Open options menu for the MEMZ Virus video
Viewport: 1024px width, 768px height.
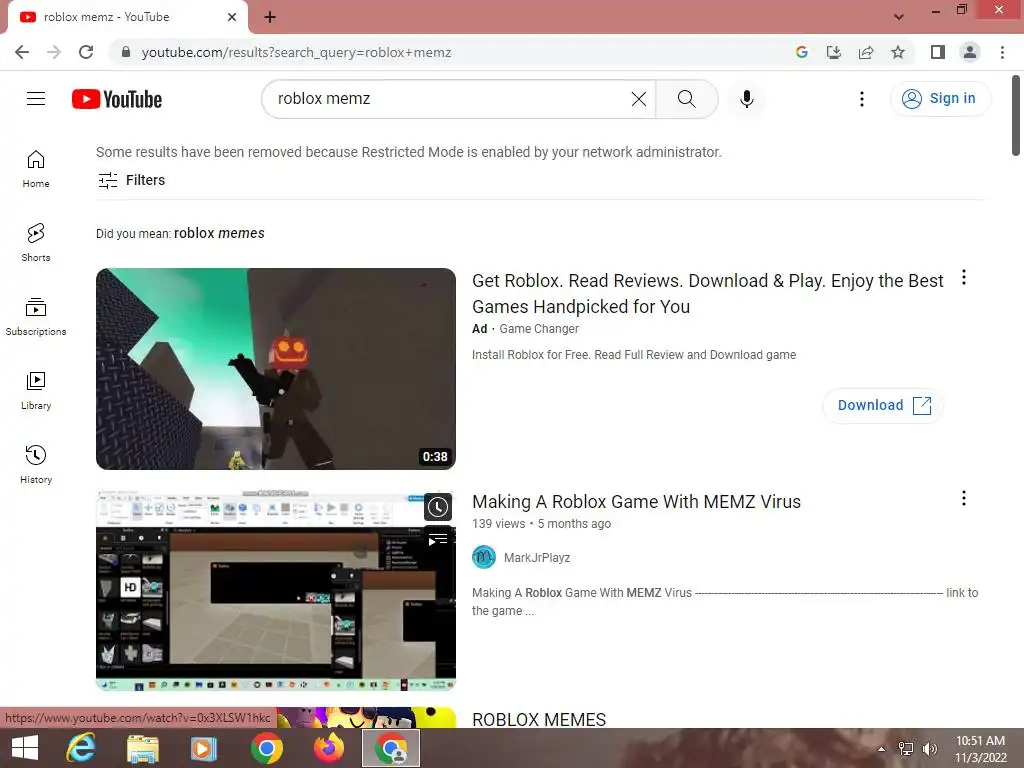(x=964, y=498)
